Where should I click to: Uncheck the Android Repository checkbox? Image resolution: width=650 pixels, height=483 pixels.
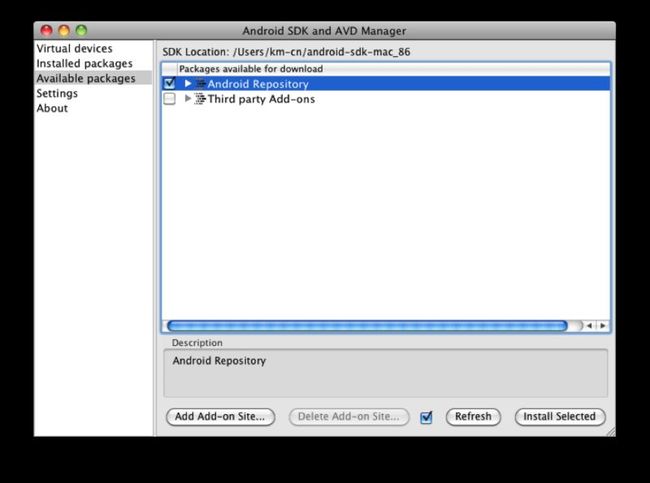click(170, 83)
